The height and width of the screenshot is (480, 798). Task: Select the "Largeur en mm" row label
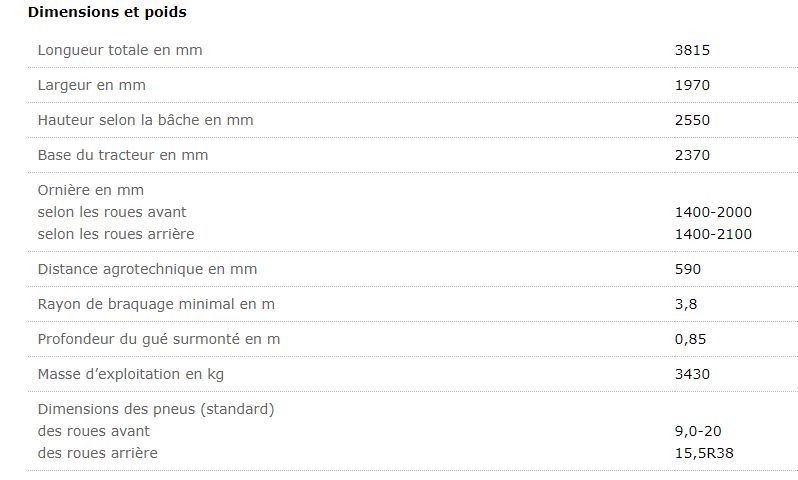pyautogui.click(x=91, y=85)
